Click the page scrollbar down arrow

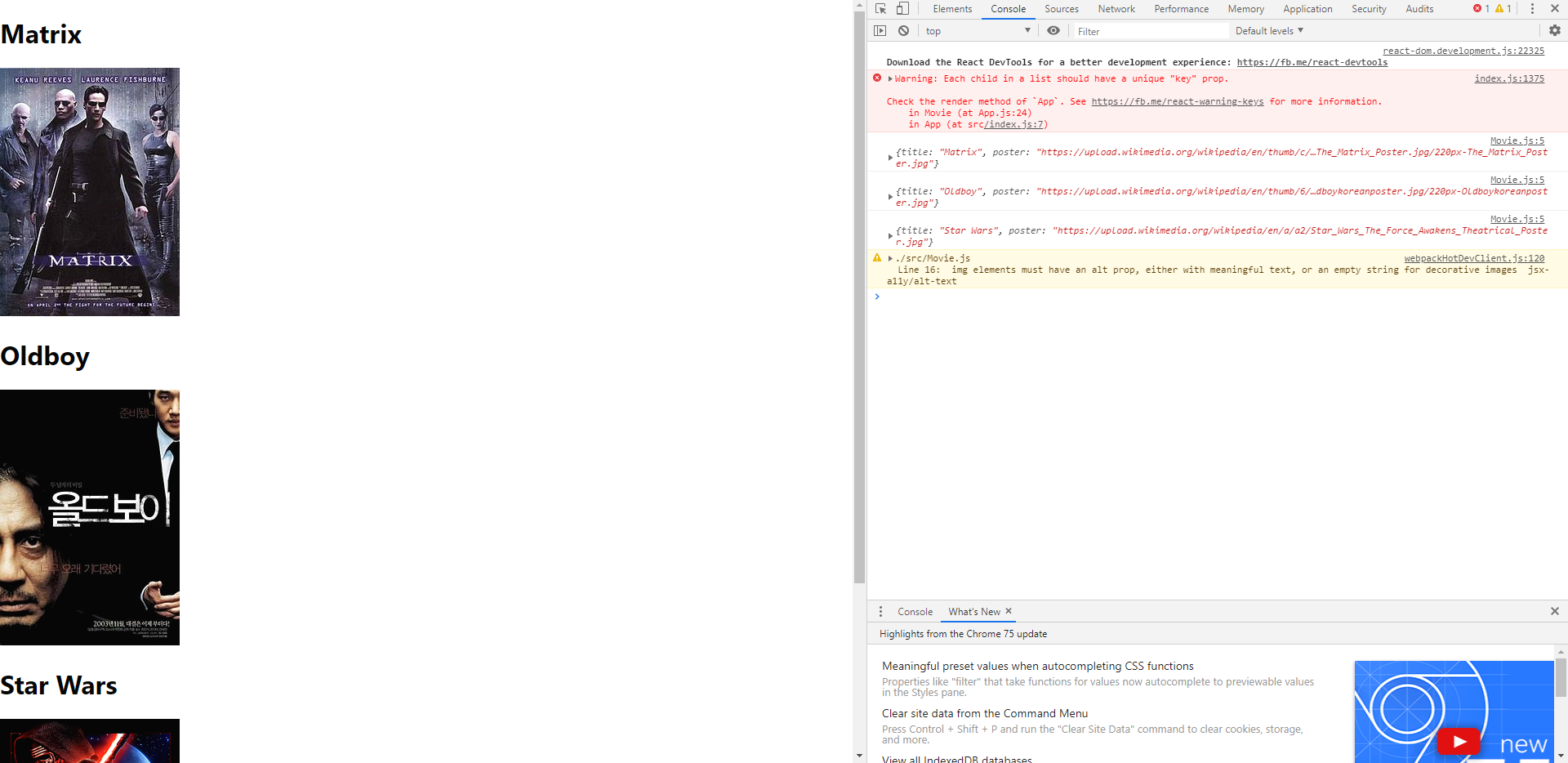[859, 756]
